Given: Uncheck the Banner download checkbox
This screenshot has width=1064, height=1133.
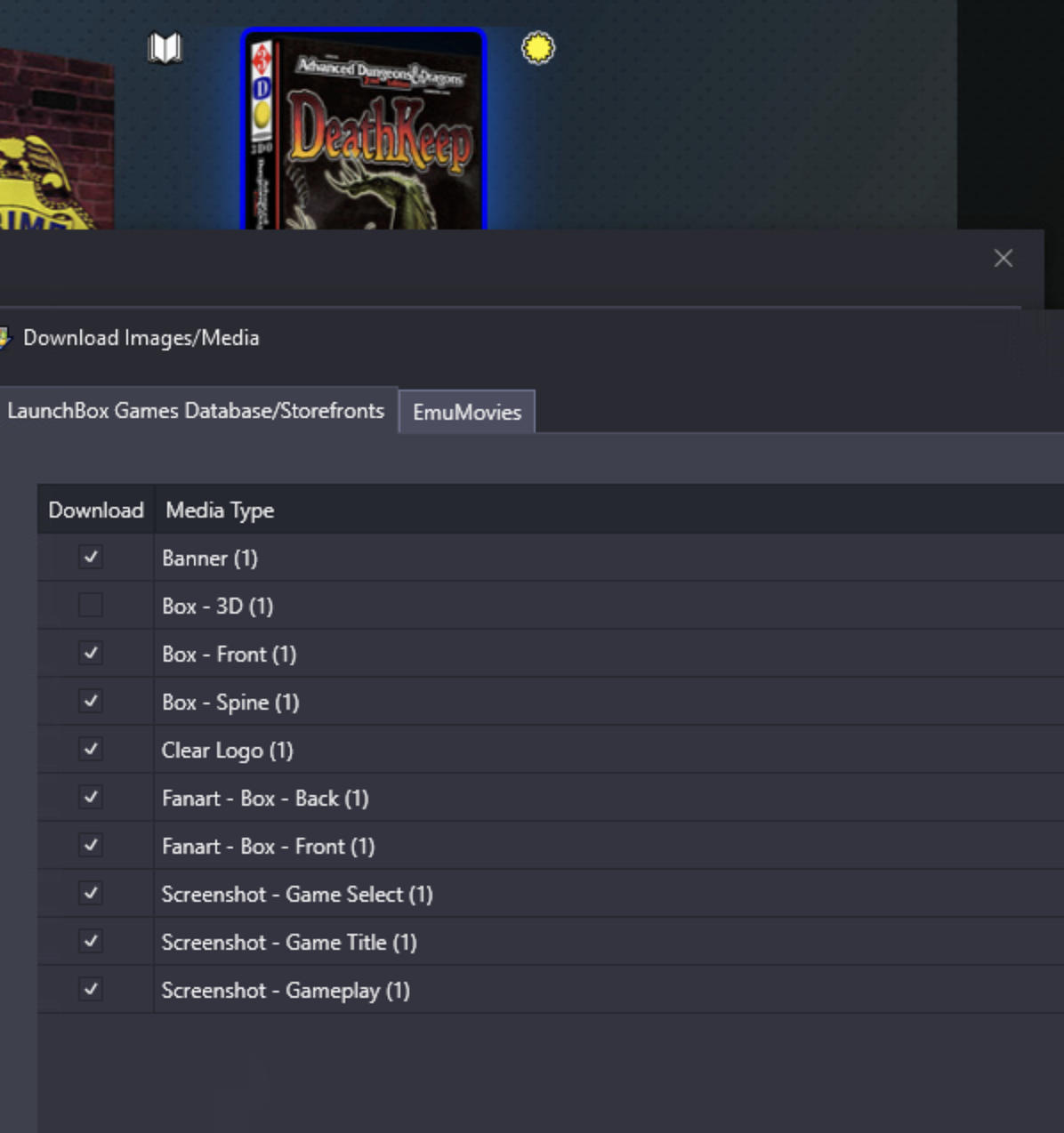Looking at the screenshot, I should pos(91,558).
